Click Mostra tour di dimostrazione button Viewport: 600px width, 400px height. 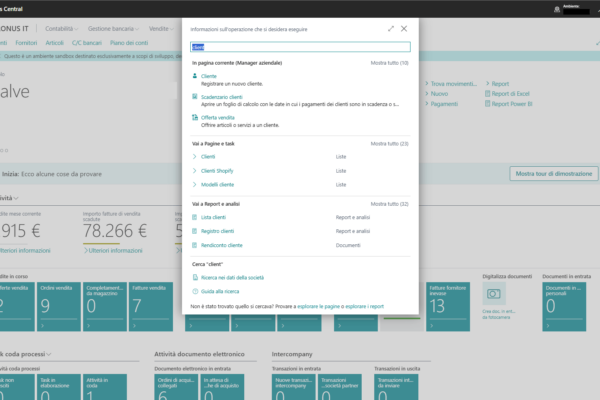coord(554,174)
